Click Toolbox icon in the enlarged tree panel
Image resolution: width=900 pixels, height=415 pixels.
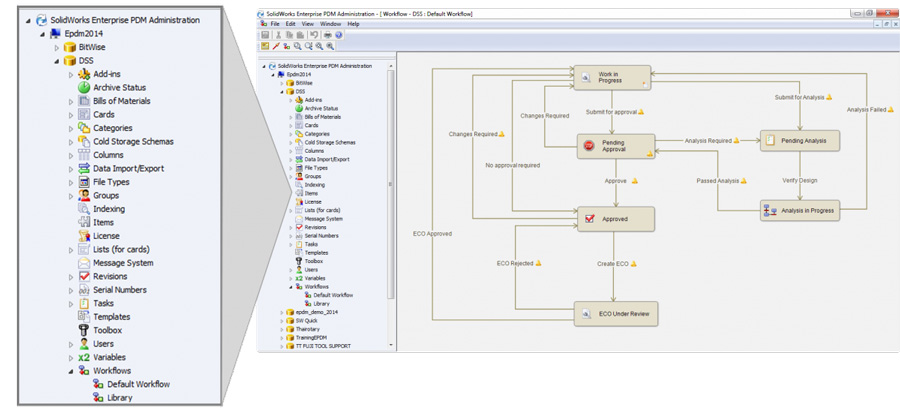84,330
